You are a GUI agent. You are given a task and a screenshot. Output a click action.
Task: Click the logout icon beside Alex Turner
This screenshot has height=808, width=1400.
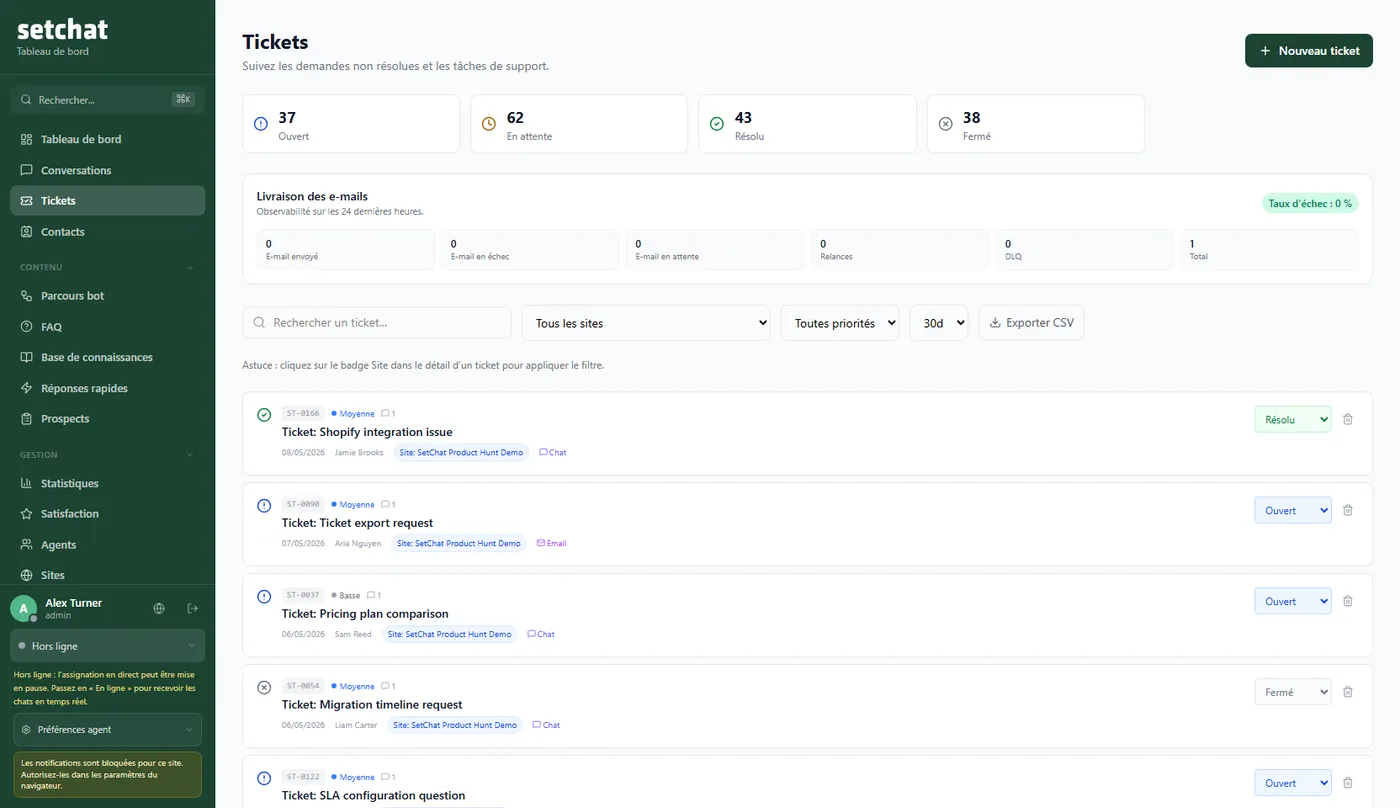coord(193,608)
